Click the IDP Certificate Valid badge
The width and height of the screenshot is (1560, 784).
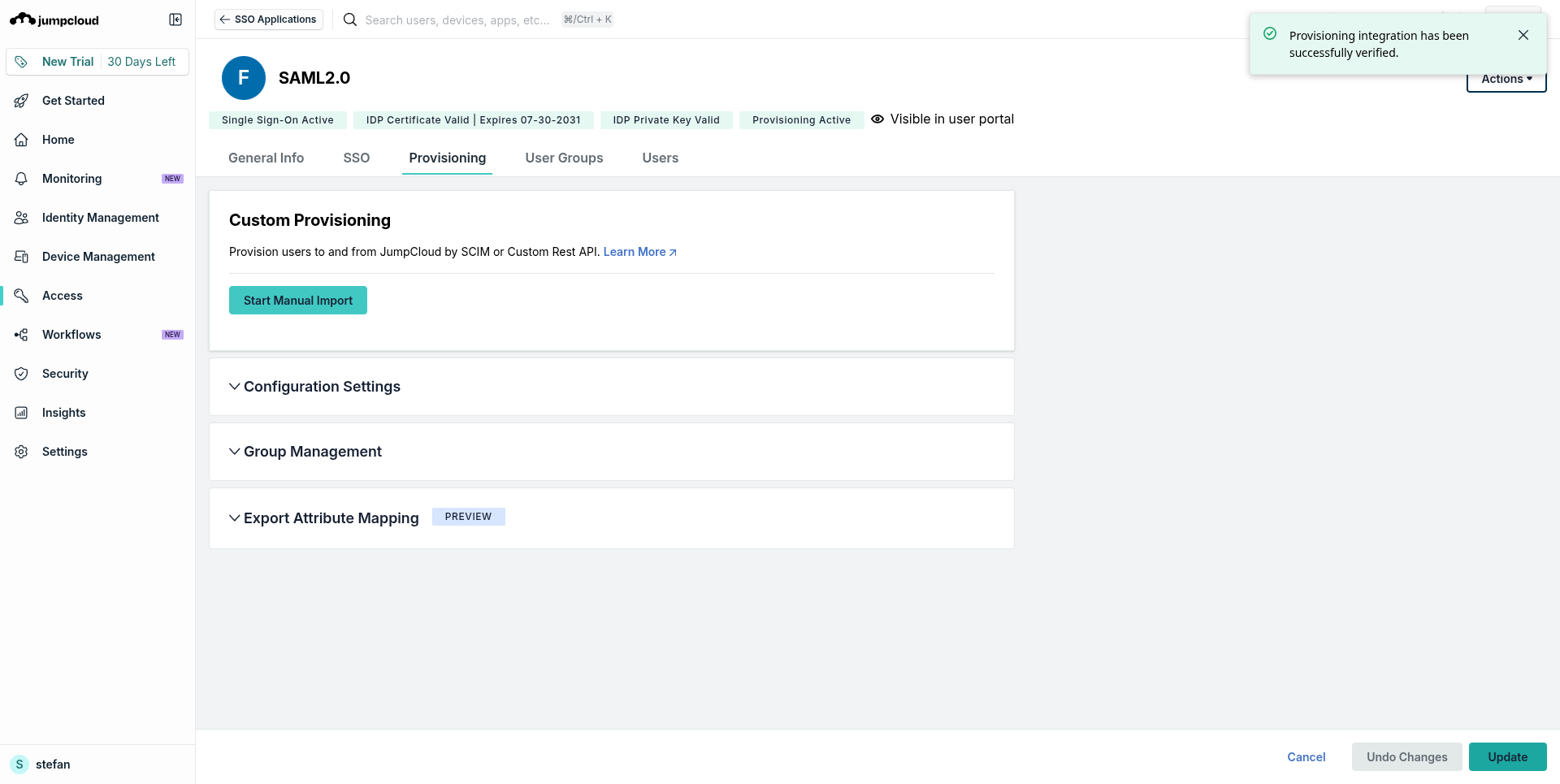tap(474, 120)
